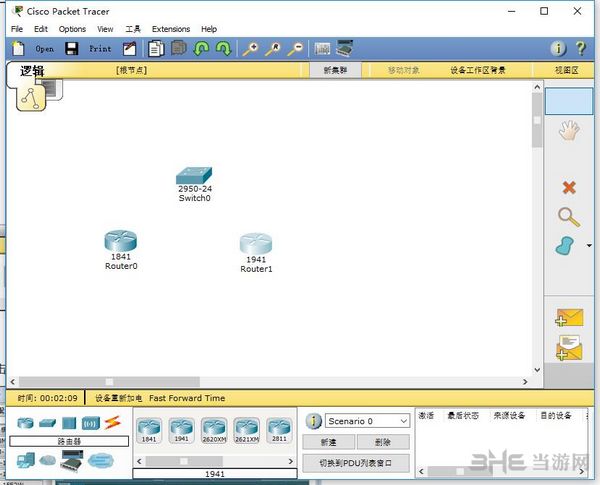Click the help question mark icon
The image size is (600, 485).
[x=581, y=49]
